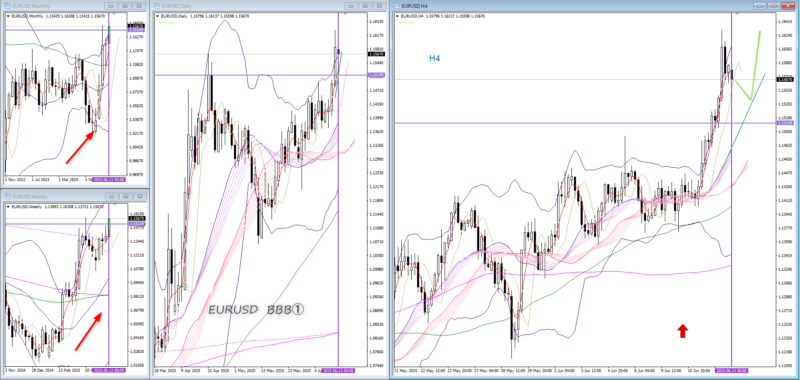Click the purple date label on Daily time axis

pos(339,370)
